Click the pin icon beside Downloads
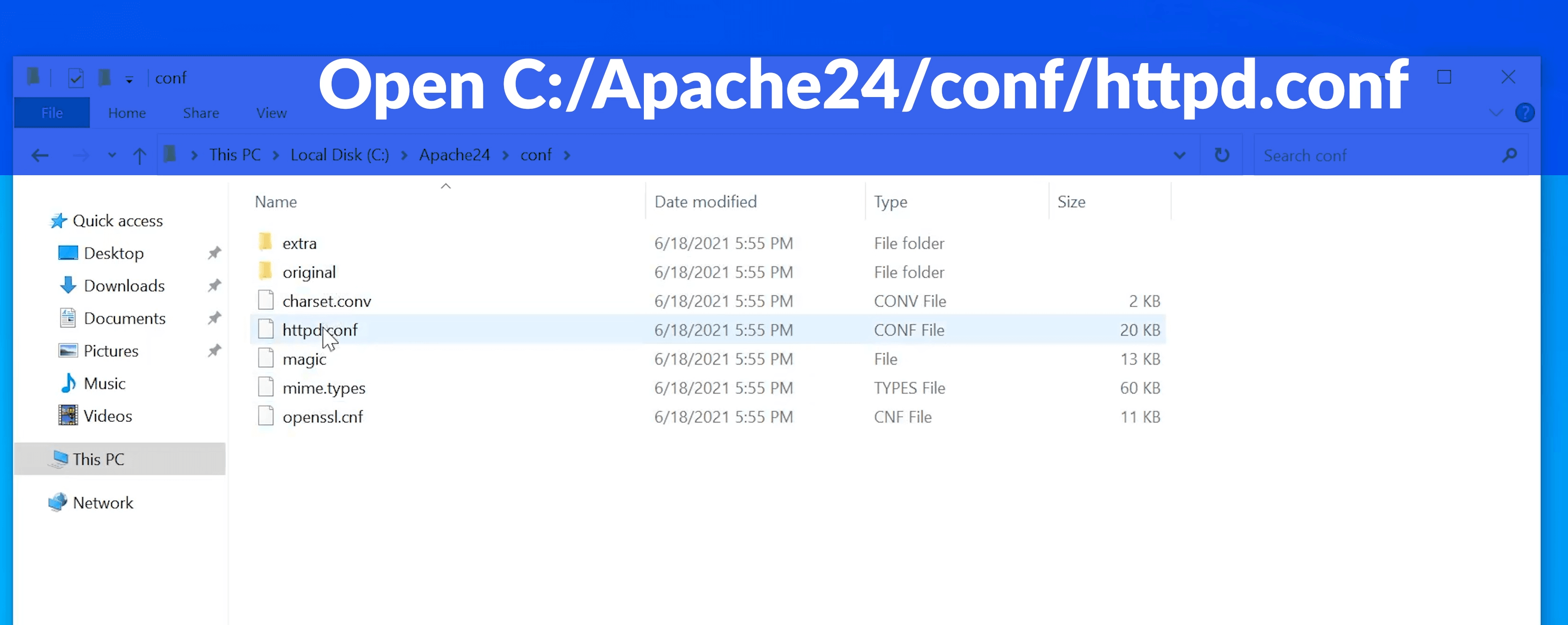Screen dimensions: 1568x625 214,285
